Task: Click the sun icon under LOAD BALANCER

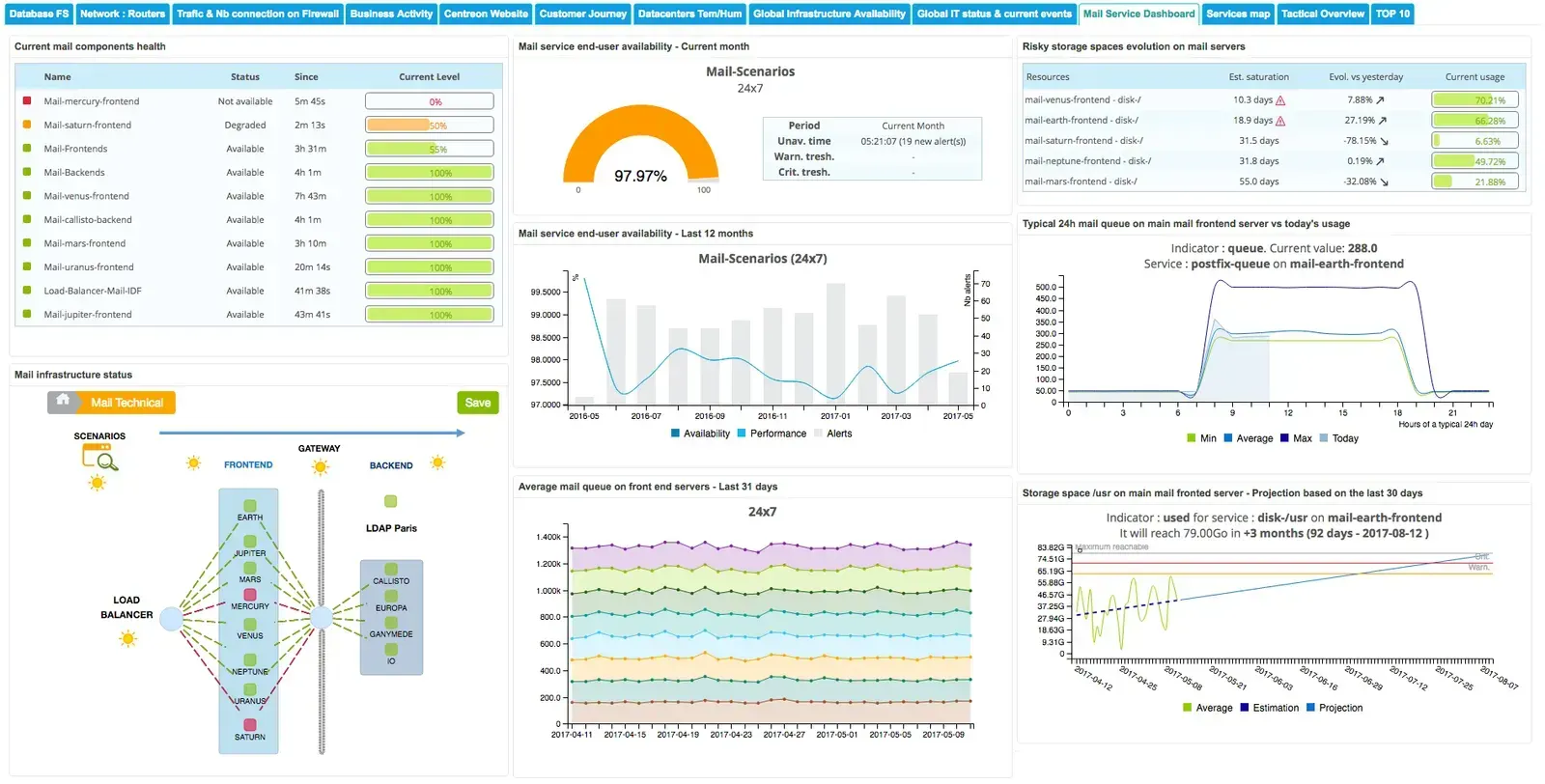Action: tap(127, 638)
